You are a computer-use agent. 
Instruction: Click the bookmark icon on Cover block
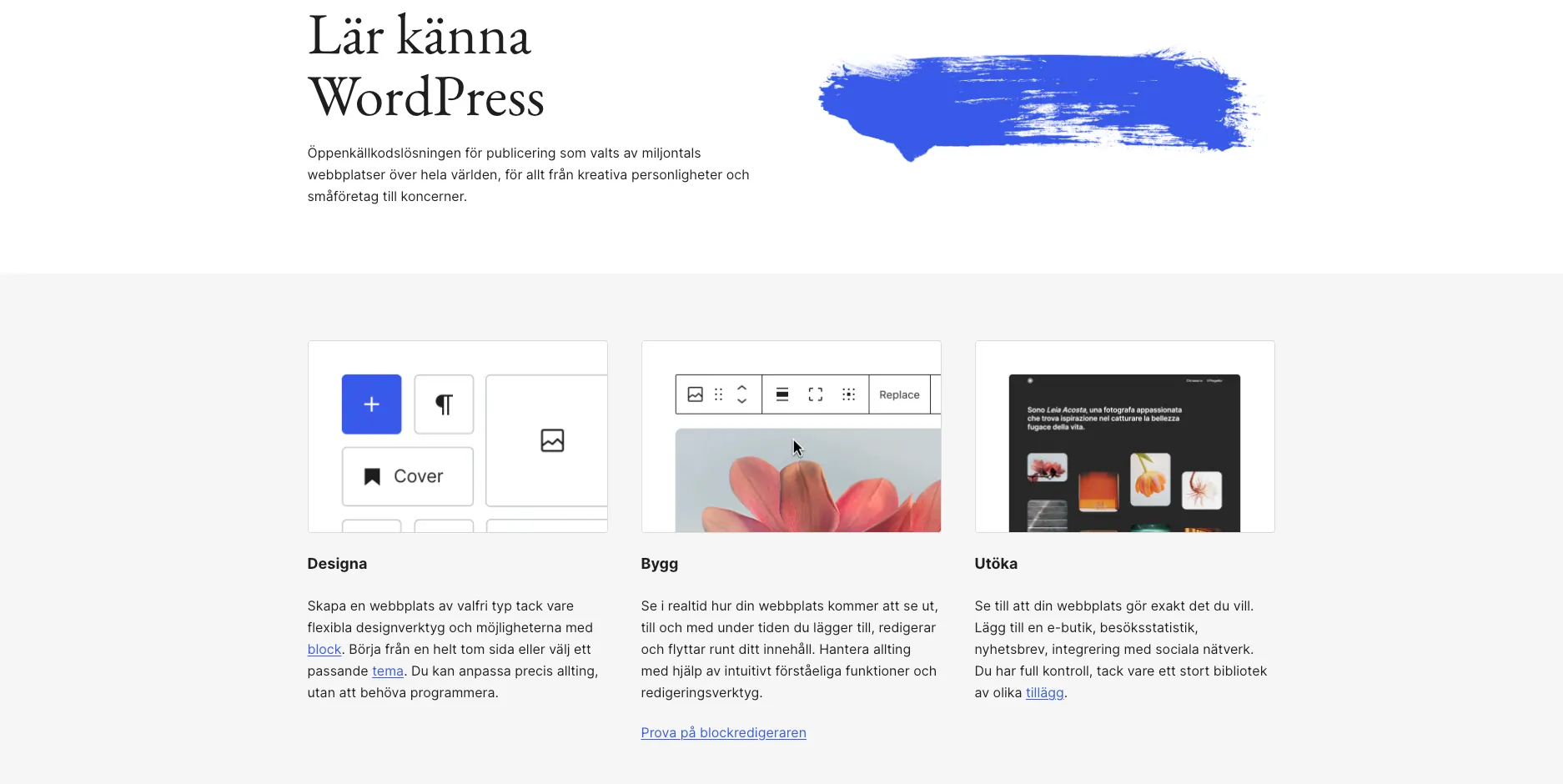click(x=372, y=476)
